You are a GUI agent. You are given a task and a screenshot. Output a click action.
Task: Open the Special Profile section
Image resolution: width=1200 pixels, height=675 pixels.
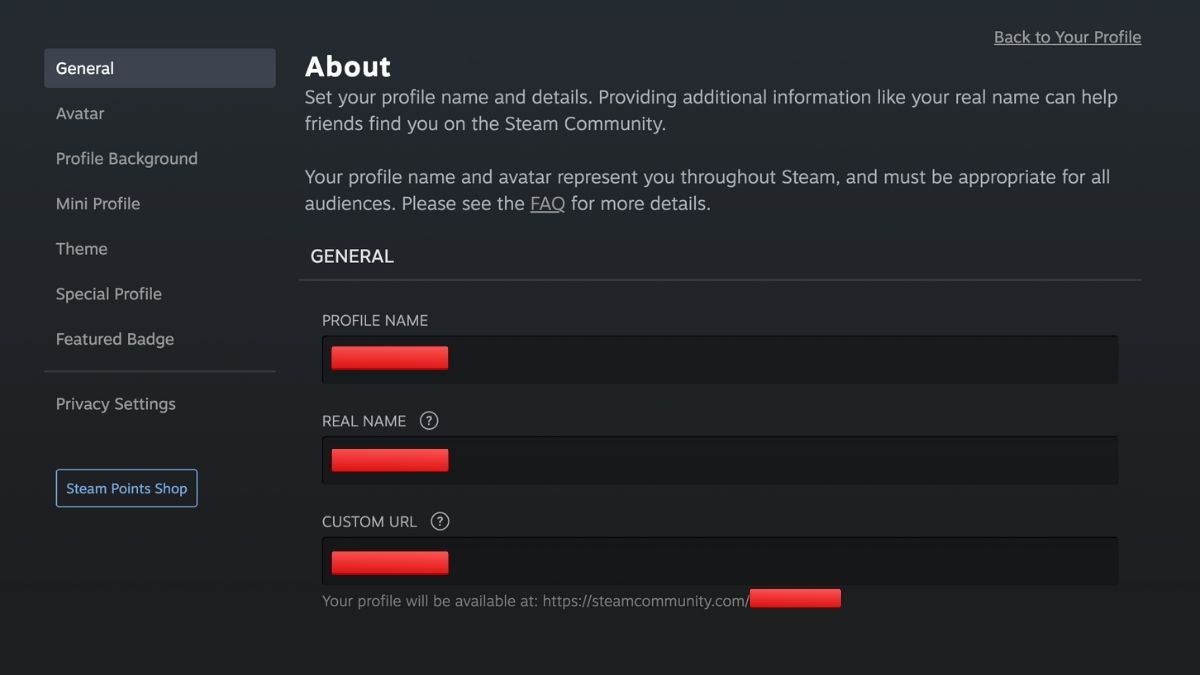(x=109, y=294)
